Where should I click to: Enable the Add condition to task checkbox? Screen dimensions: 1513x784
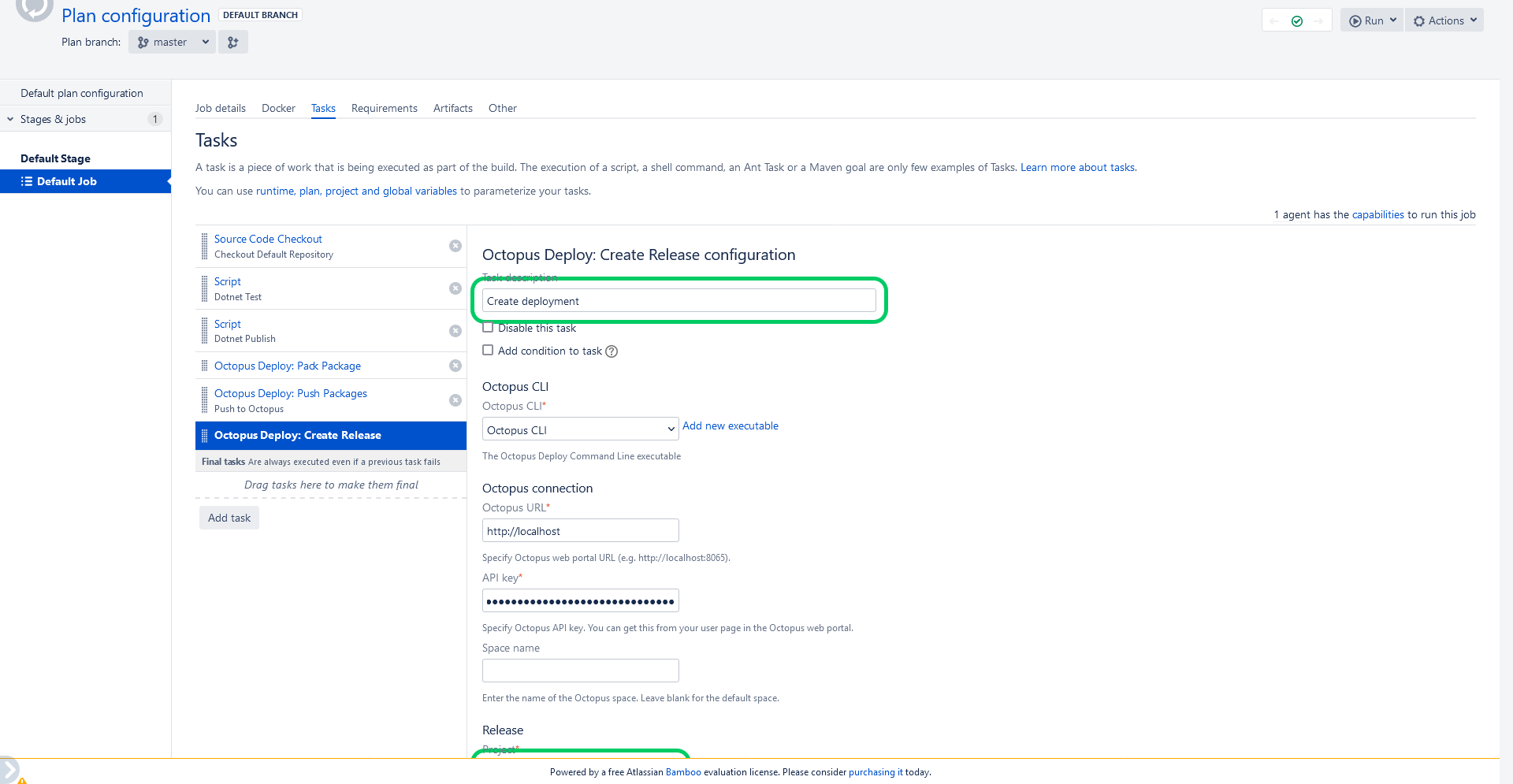[488, 351]
